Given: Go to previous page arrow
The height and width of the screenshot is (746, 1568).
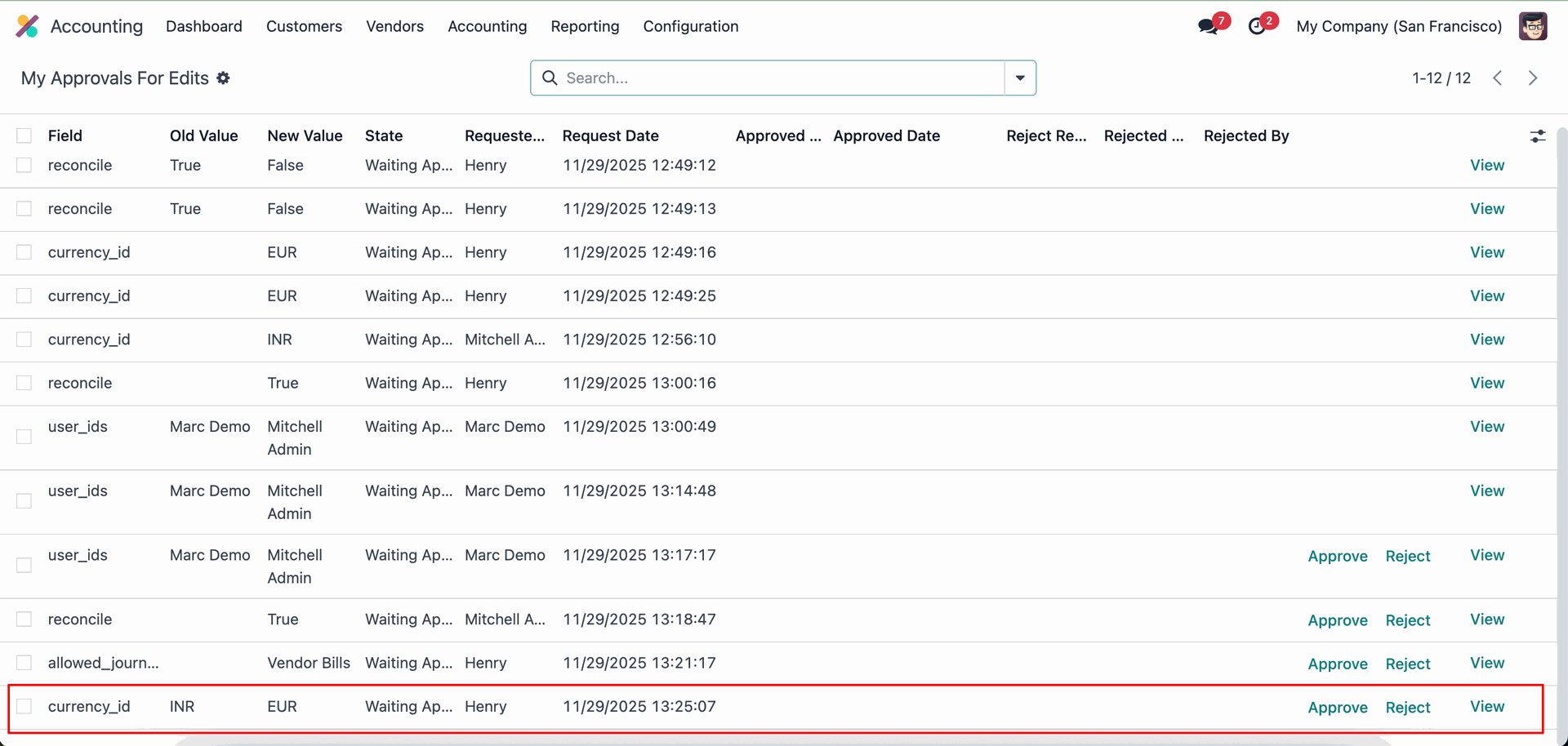Looking at the screenshot, I should 1497,78.
